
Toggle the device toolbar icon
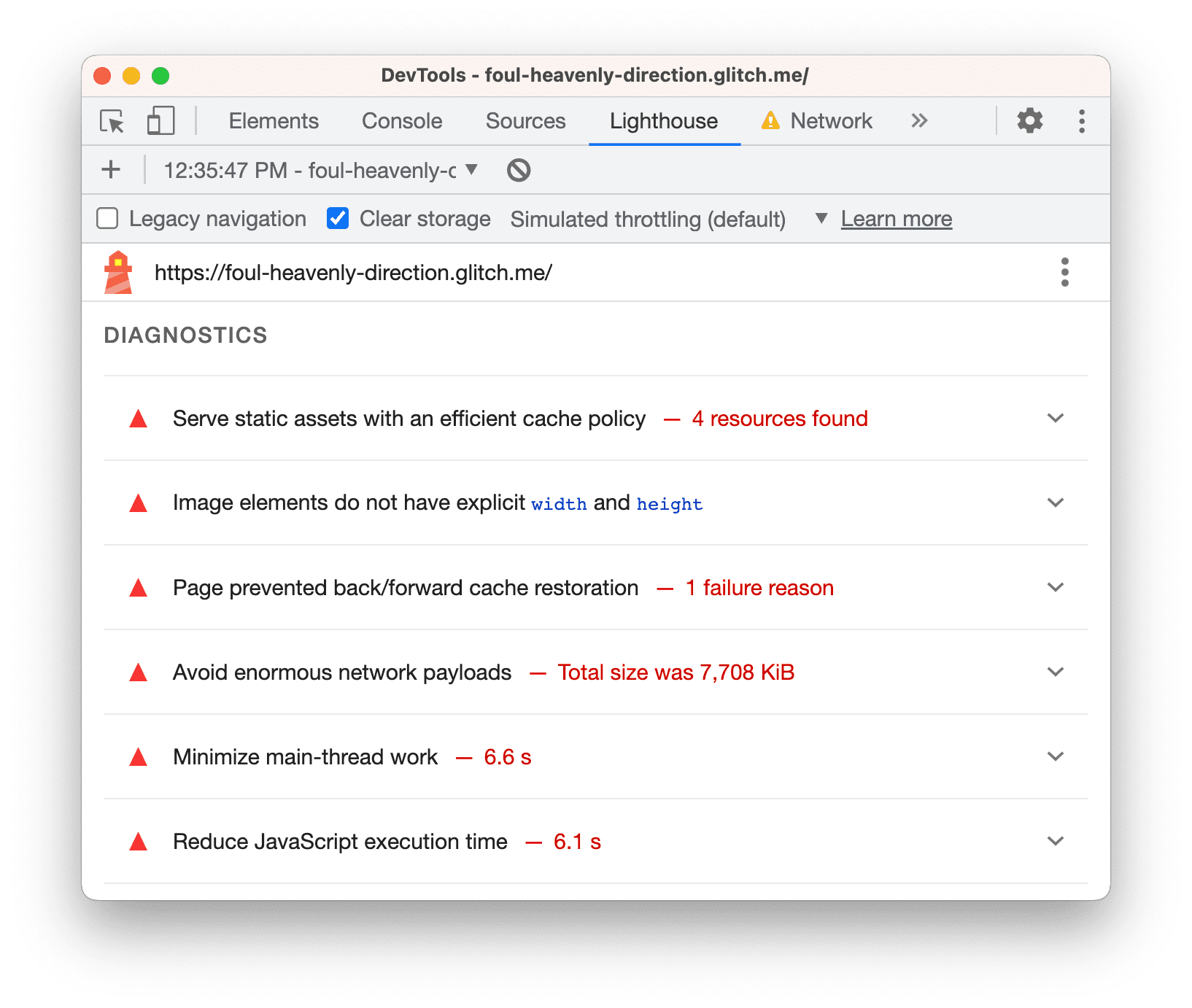[160, 121]
